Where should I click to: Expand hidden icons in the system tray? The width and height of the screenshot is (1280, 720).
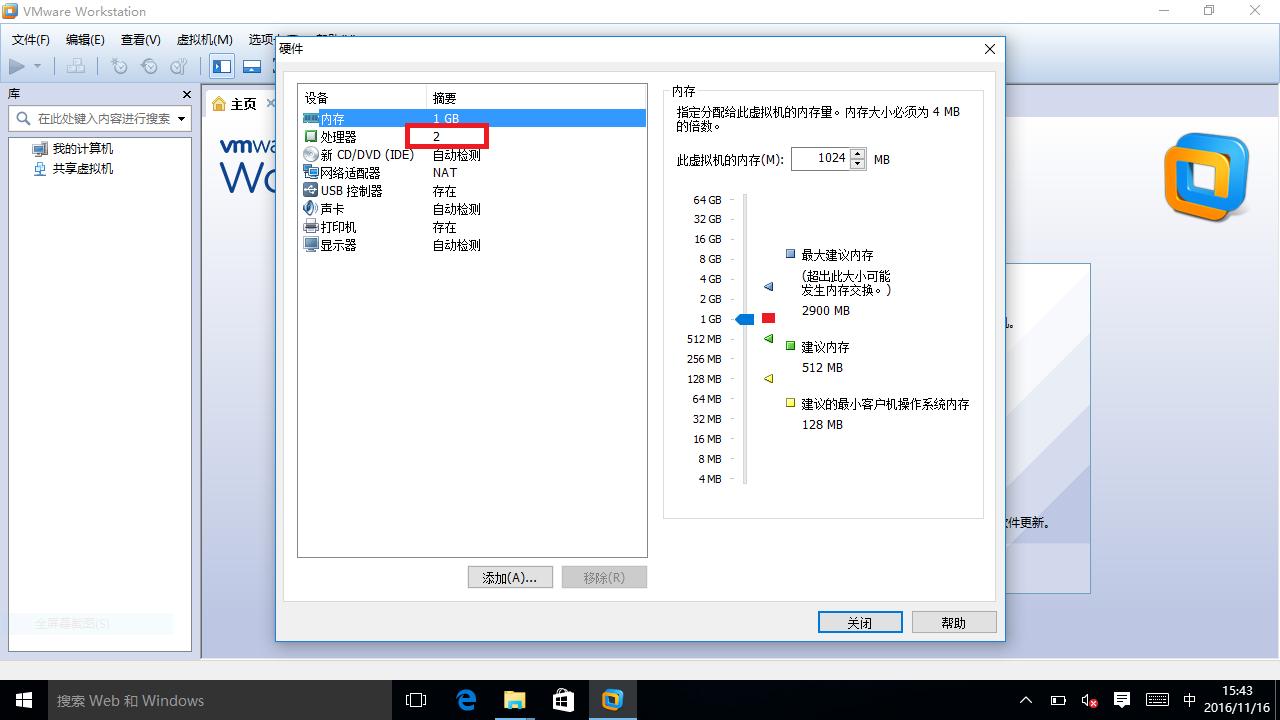click(1026, 700)
